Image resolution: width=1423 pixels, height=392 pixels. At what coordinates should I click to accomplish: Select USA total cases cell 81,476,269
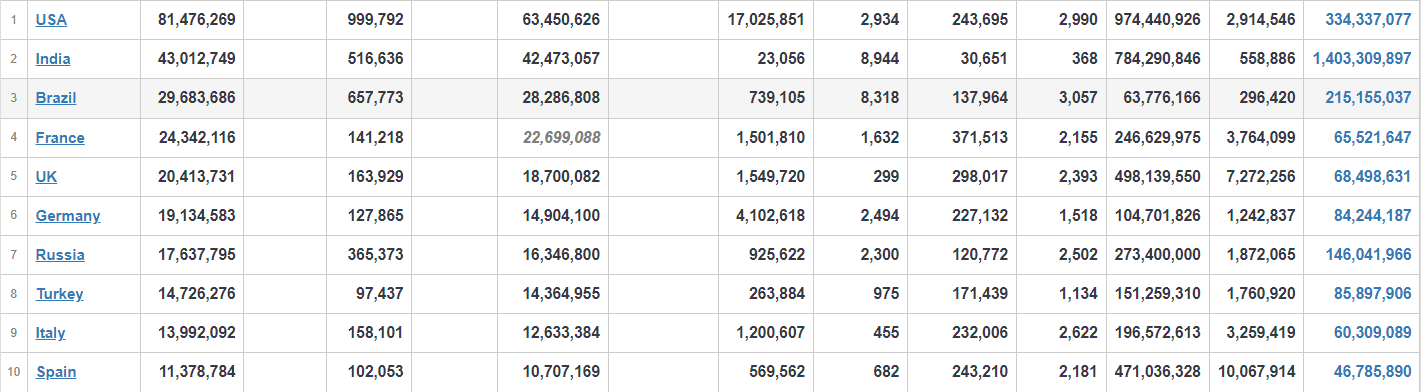(197, 19)
